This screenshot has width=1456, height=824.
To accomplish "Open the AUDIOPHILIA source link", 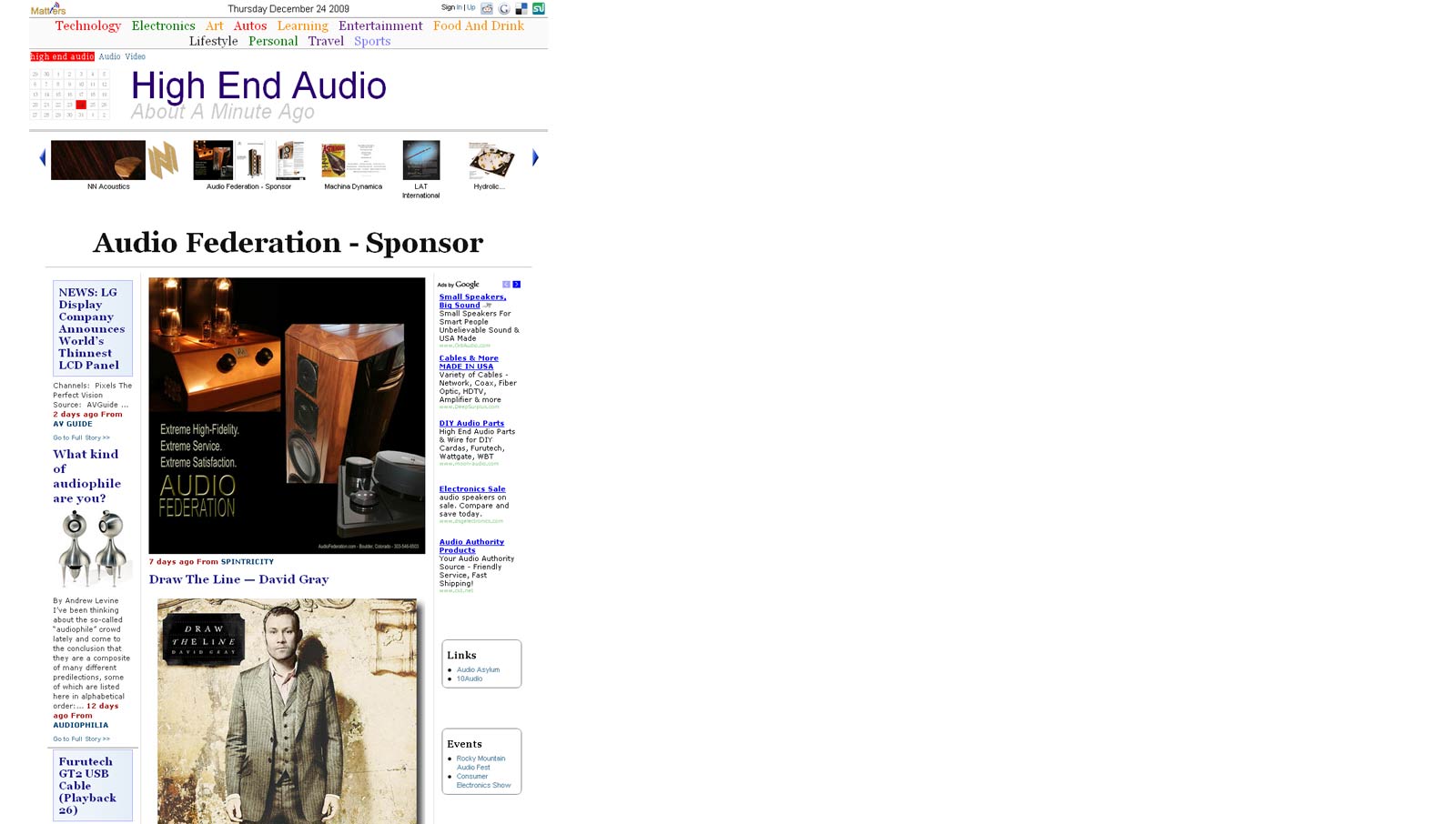I will pos(80,725).
